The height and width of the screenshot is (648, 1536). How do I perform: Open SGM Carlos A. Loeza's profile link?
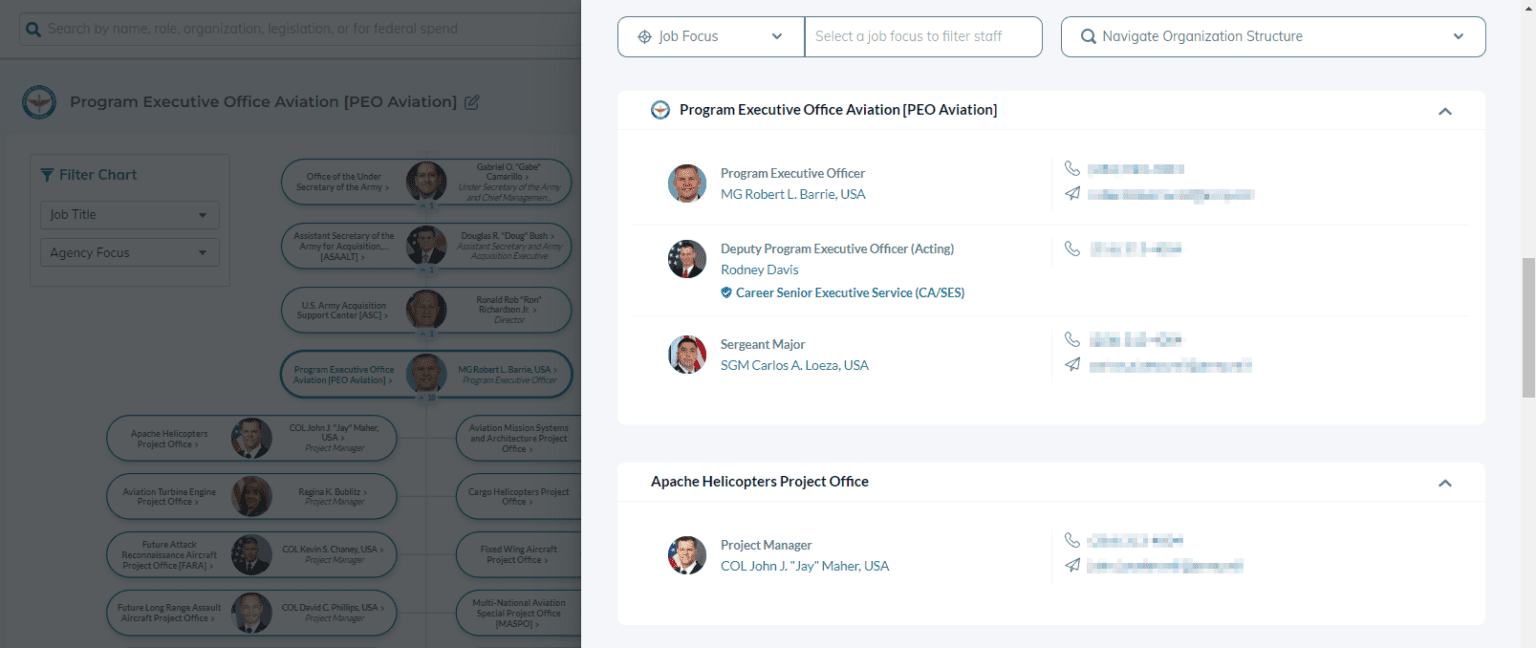tap(794, 364)
